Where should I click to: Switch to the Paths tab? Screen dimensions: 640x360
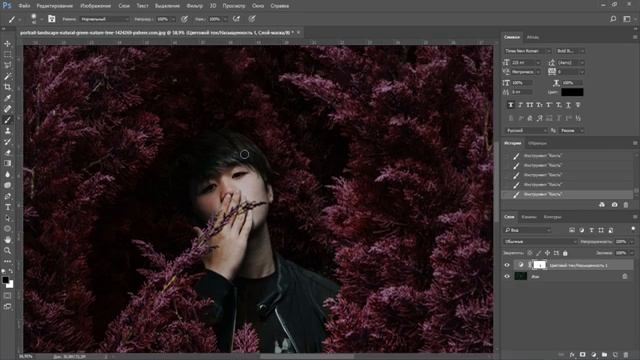click(552, 217)
